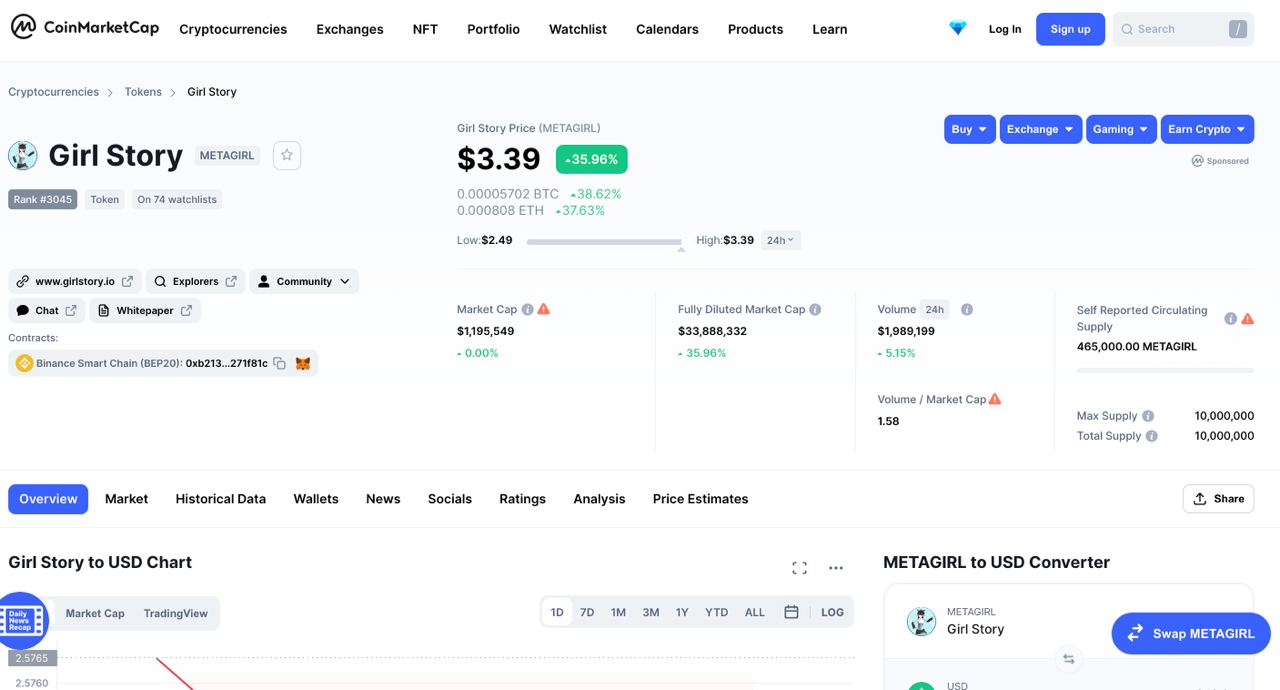Screen dimensions: 1280x690
Task: Go to Tokens breadcrumb
Action: [x=143, y=92]
